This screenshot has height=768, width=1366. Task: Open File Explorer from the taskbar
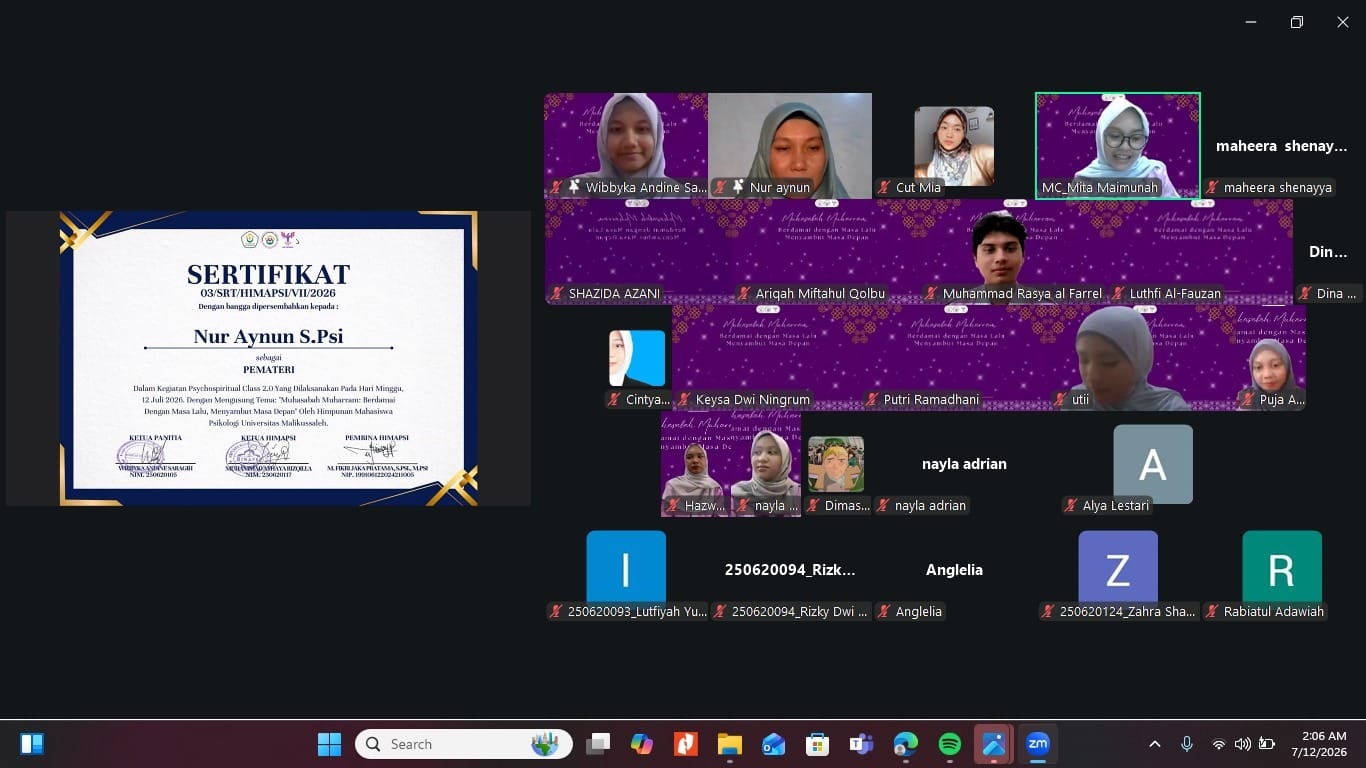tap(729, 743)
